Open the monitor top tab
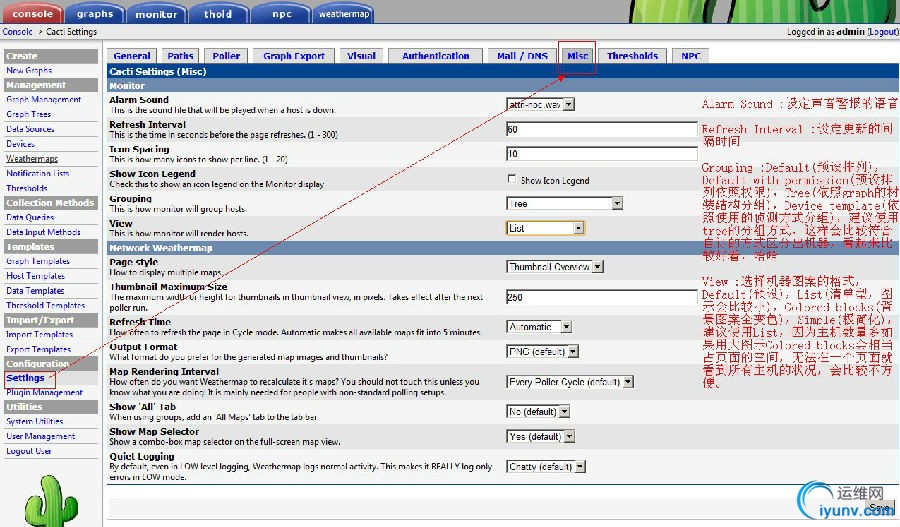The image size is (900, 527). 156,13
